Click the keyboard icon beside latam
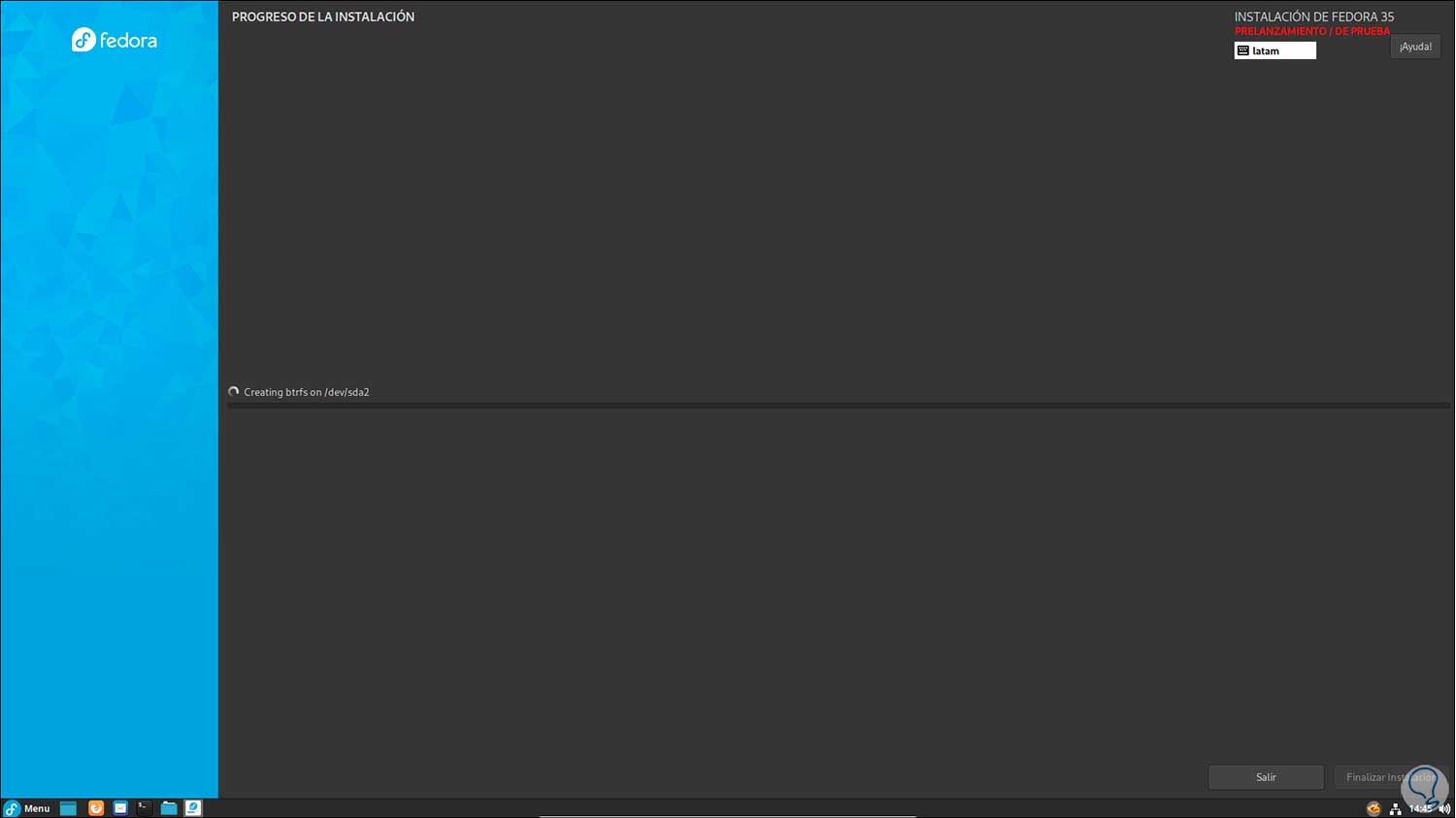This screenshot has height=818, width=1456. click(1243, 50)
